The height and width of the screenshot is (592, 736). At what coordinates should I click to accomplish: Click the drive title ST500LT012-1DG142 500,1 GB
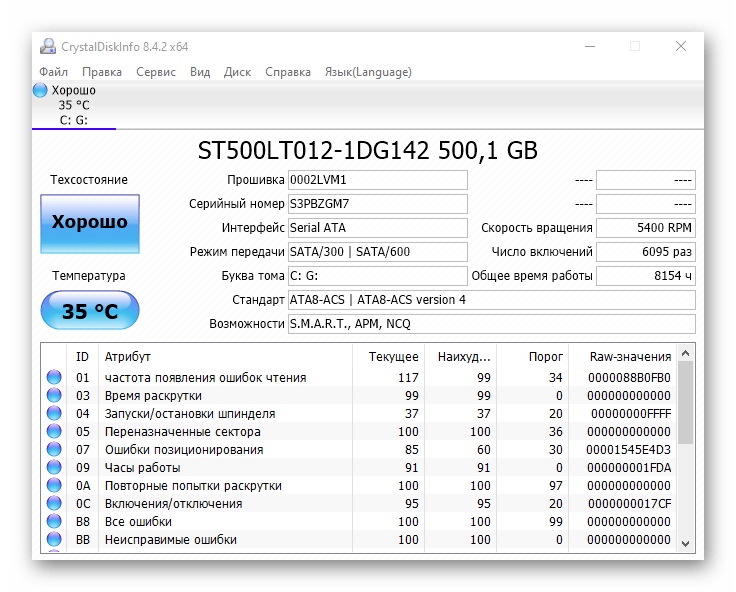(368, 151)
